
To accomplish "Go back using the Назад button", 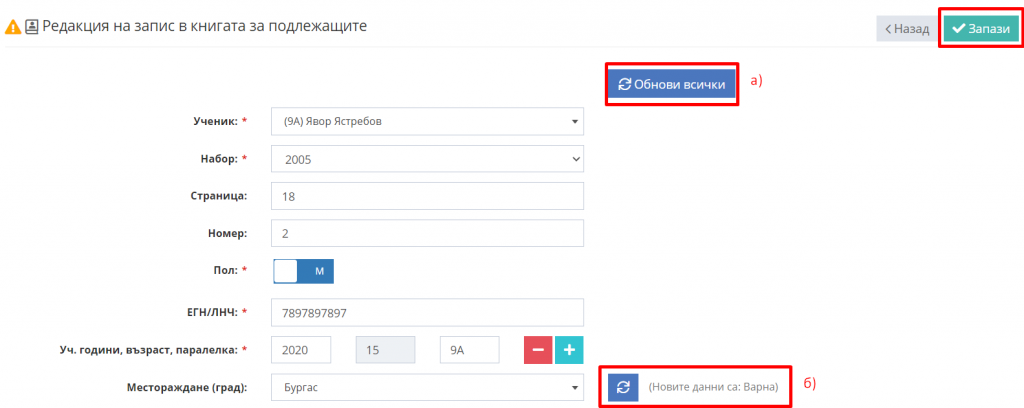I will click(x=906, y=29).
